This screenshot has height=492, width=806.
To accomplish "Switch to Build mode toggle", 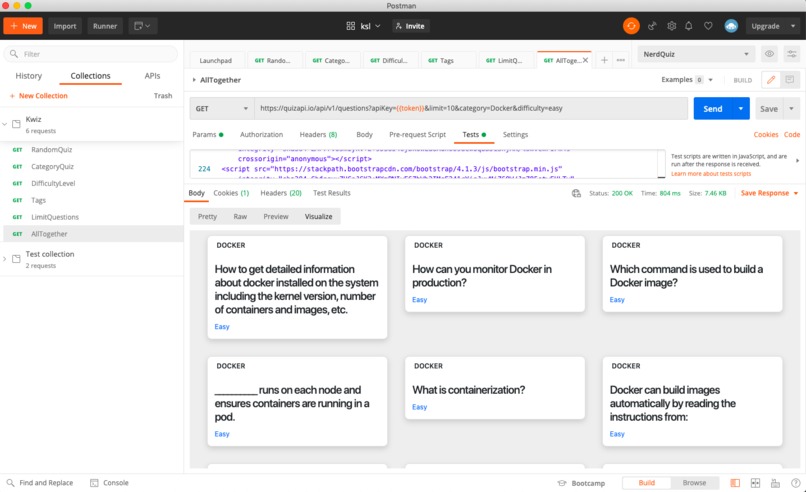I will coord(646,483).
